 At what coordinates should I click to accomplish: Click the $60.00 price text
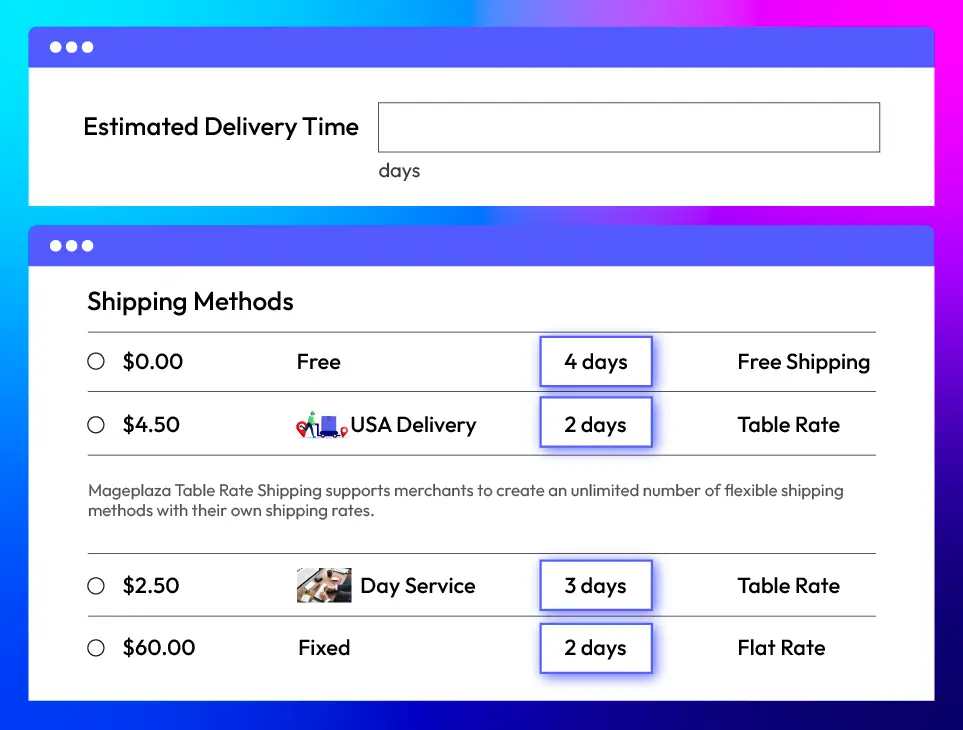[158, 648]
